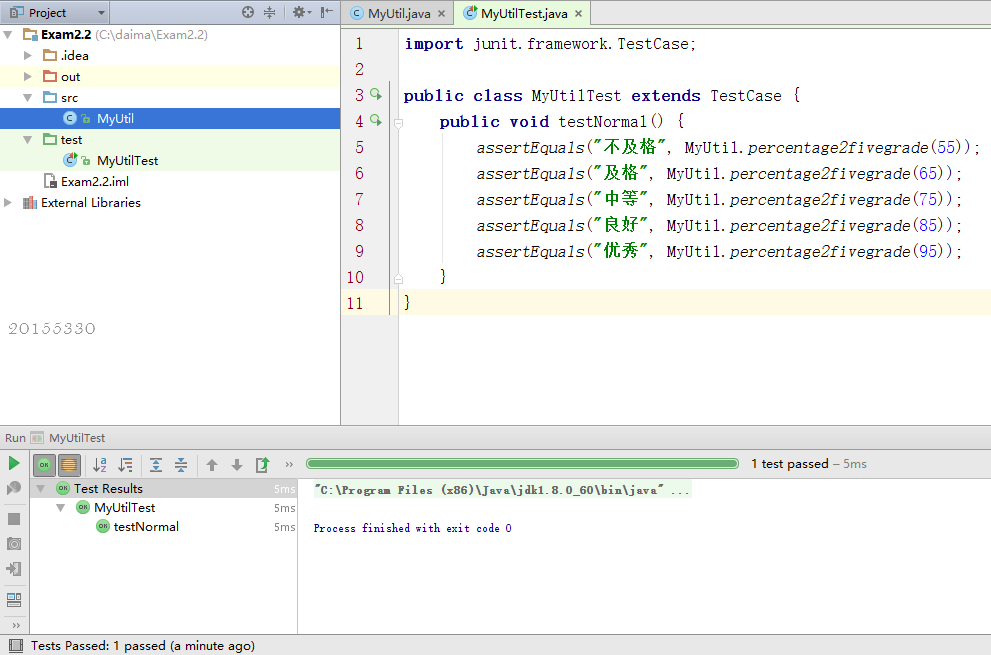
Task: Collapse all test results
Action: [x=181, y=465]
